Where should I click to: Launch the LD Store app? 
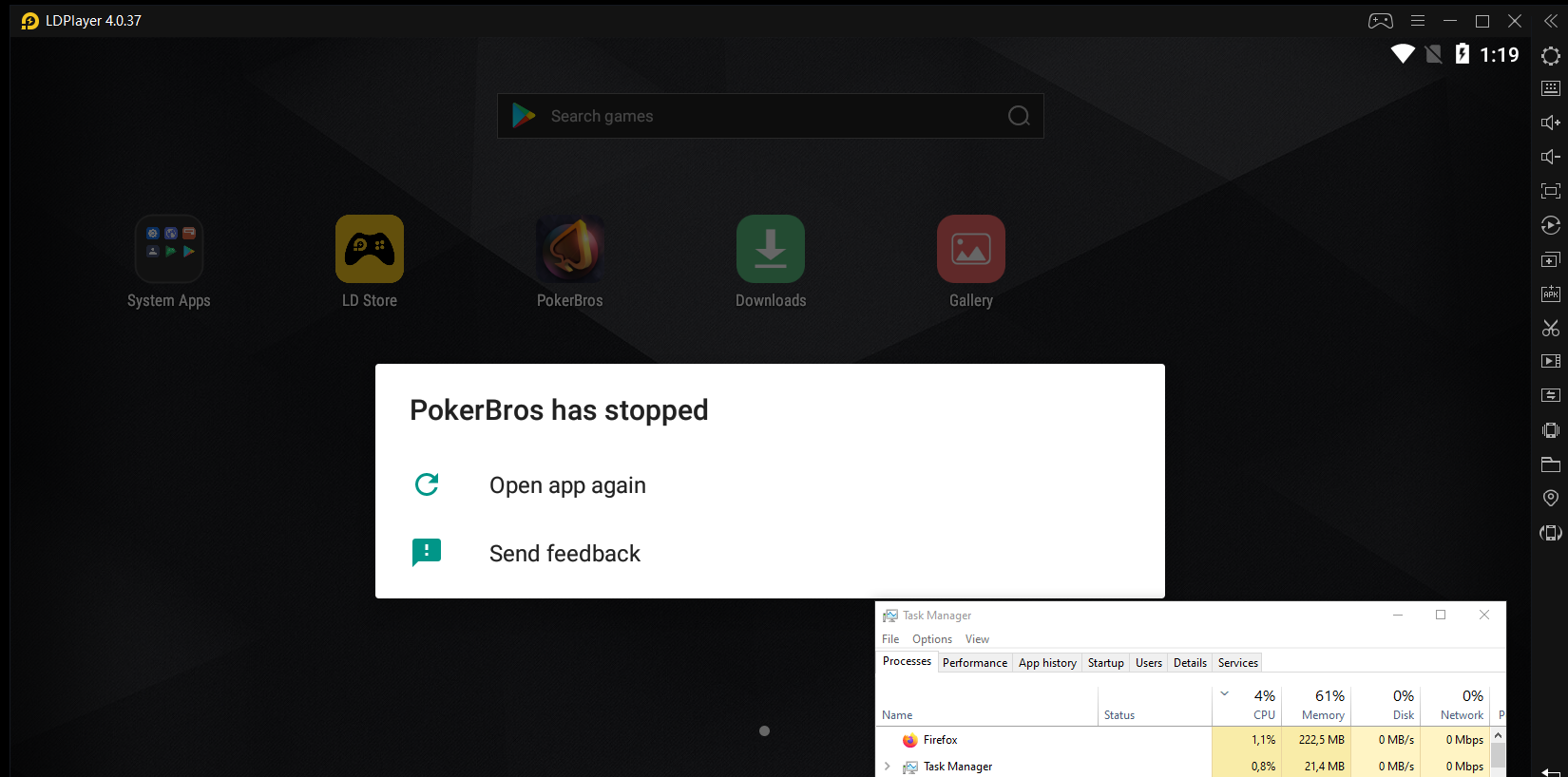pyautogui.click(x=369, y=262)
